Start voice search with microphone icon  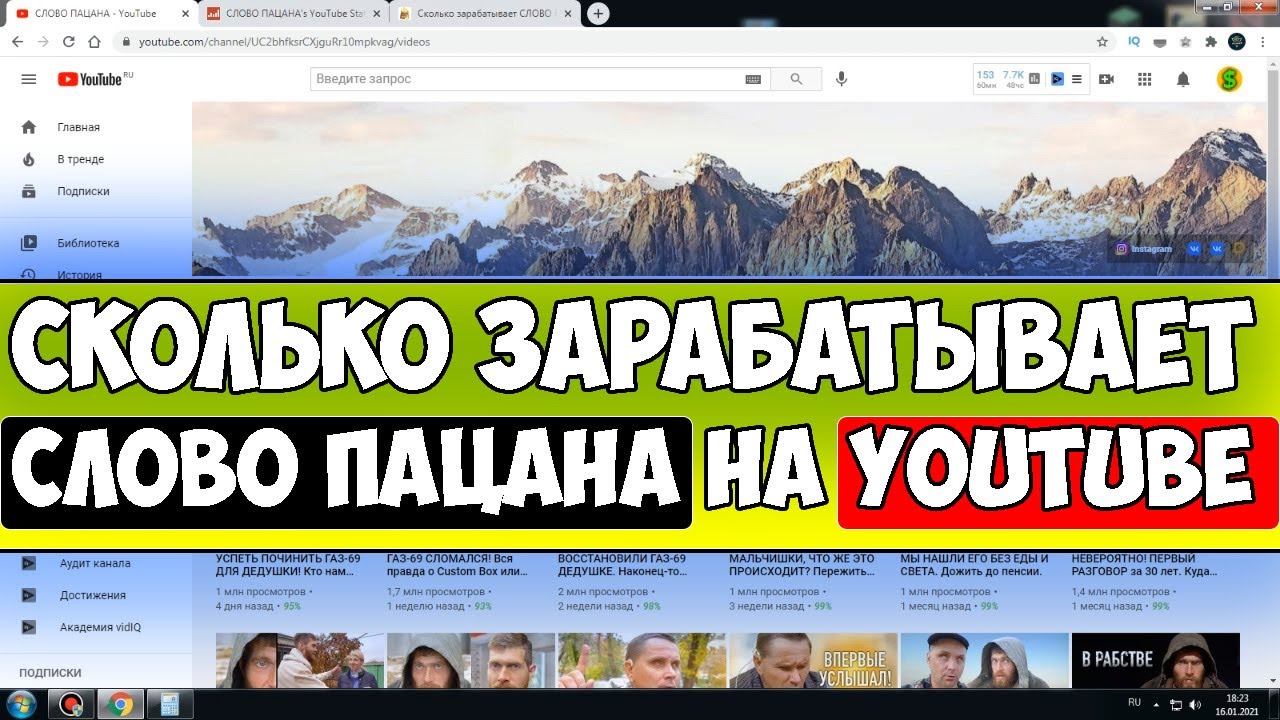tap(842, 79)
